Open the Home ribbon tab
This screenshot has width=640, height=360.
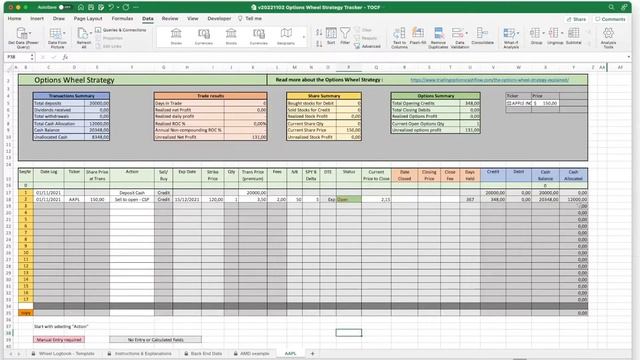tap(14, 19)
